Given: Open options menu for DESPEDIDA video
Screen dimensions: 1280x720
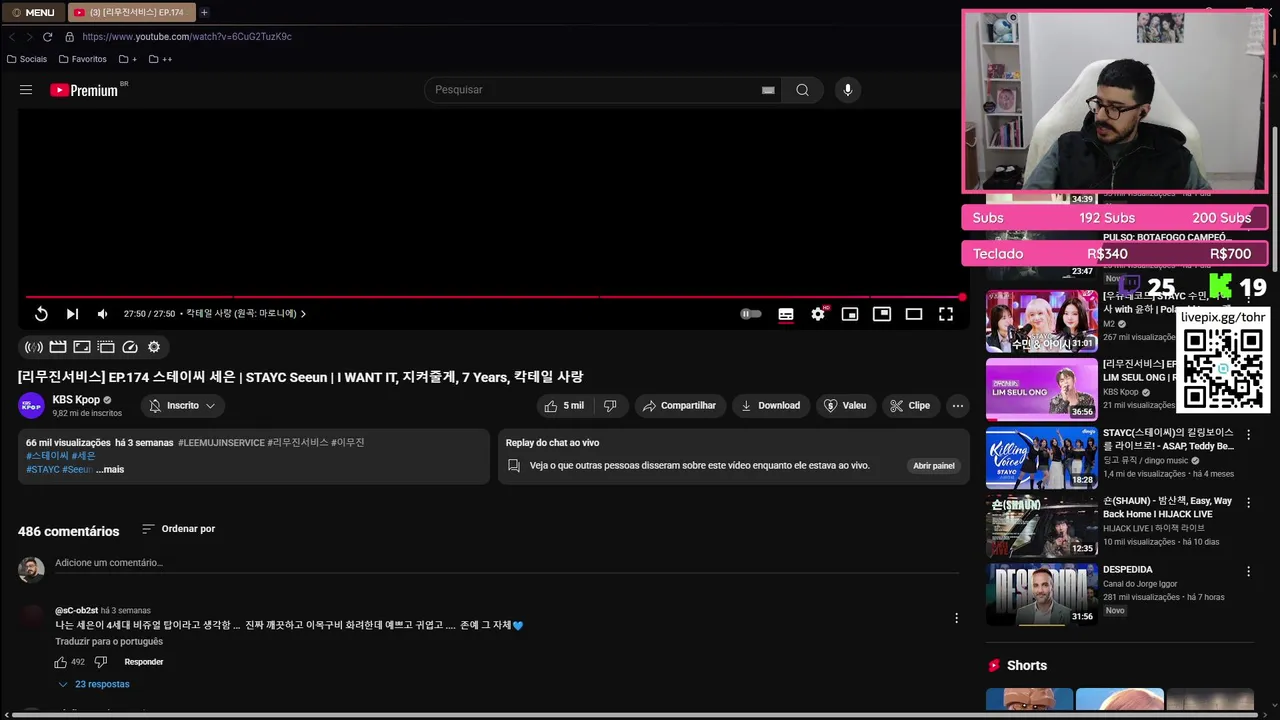Looking at the screenshot, I should pos(1248,571).
